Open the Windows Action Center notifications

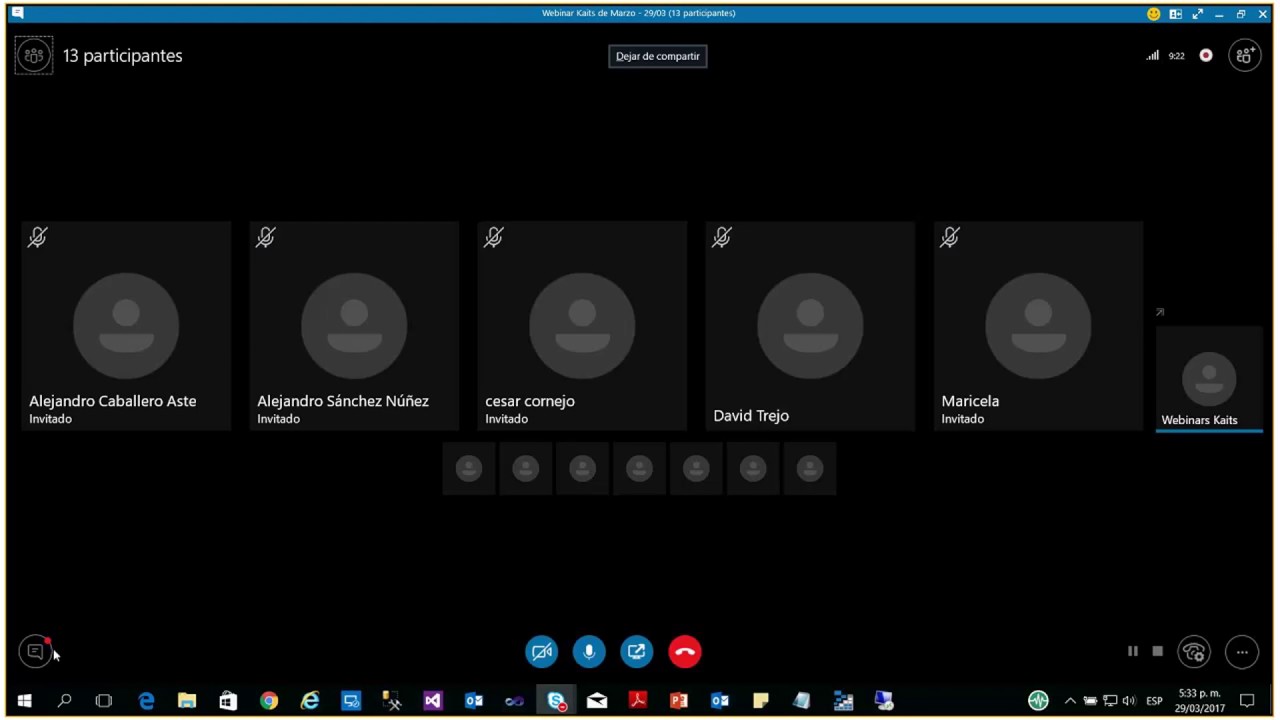[1247, 701]
